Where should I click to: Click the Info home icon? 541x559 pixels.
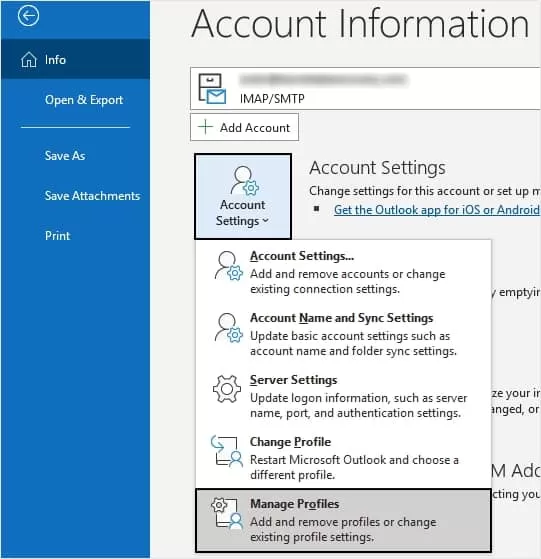[29, 60]
